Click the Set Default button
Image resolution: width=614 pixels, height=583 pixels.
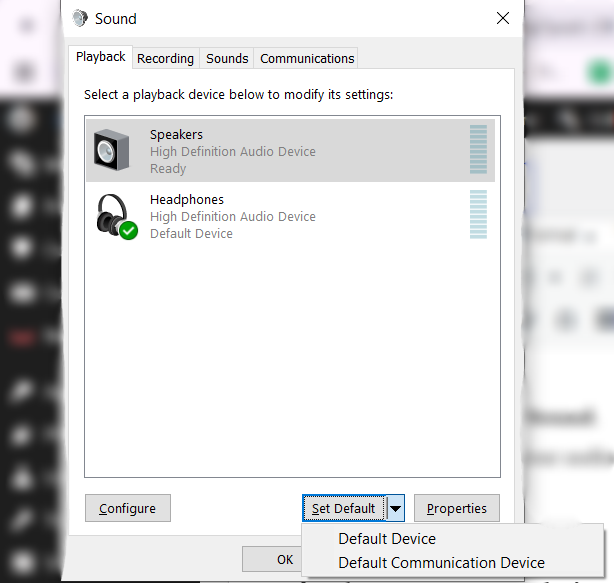pos(344,508)
